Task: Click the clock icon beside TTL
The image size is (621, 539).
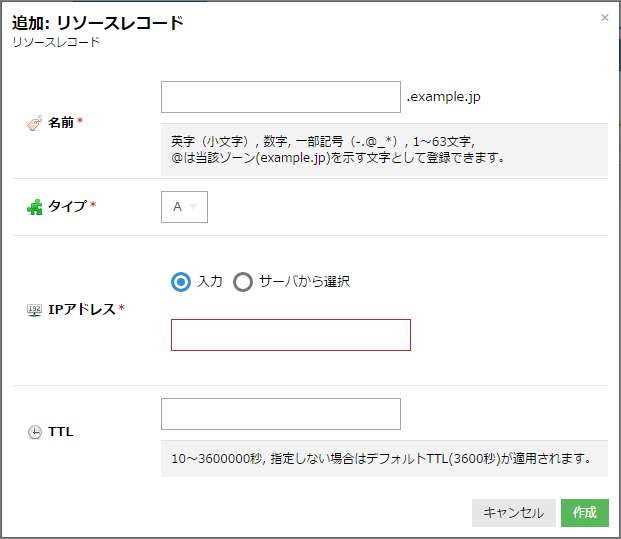Action: [x=34, y=432]
